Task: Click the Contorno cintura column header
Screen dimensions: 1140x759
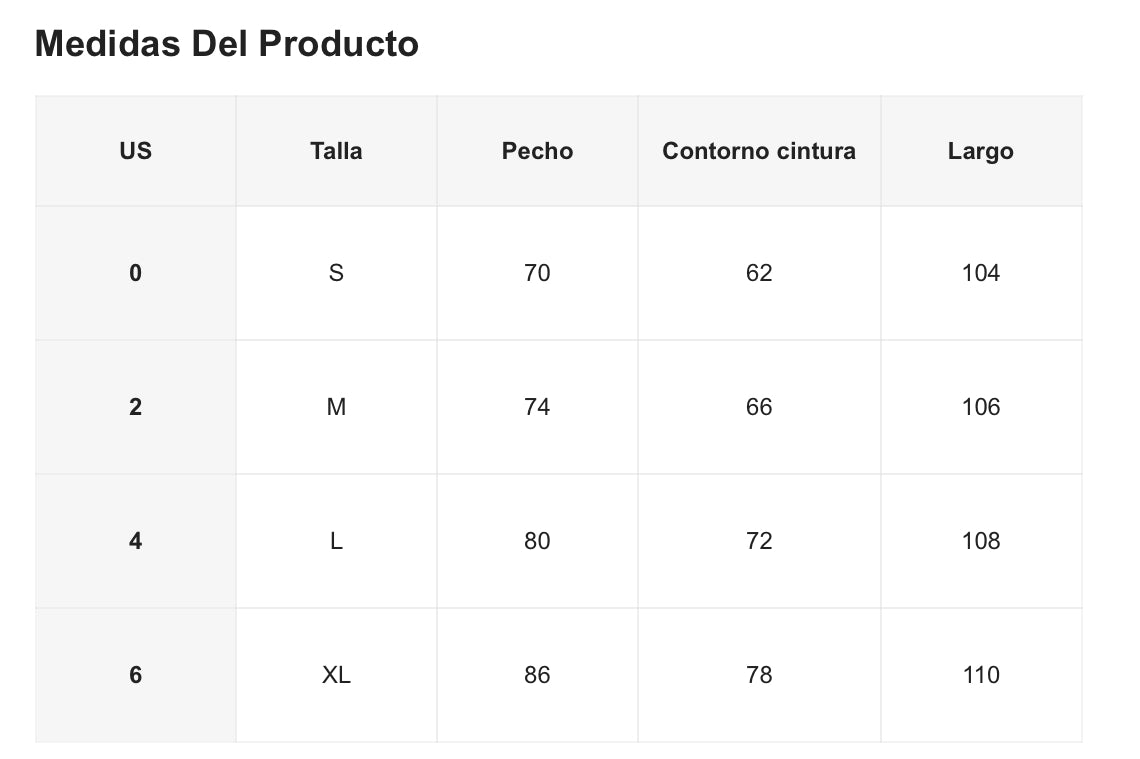Action: (x=759, y=151)
